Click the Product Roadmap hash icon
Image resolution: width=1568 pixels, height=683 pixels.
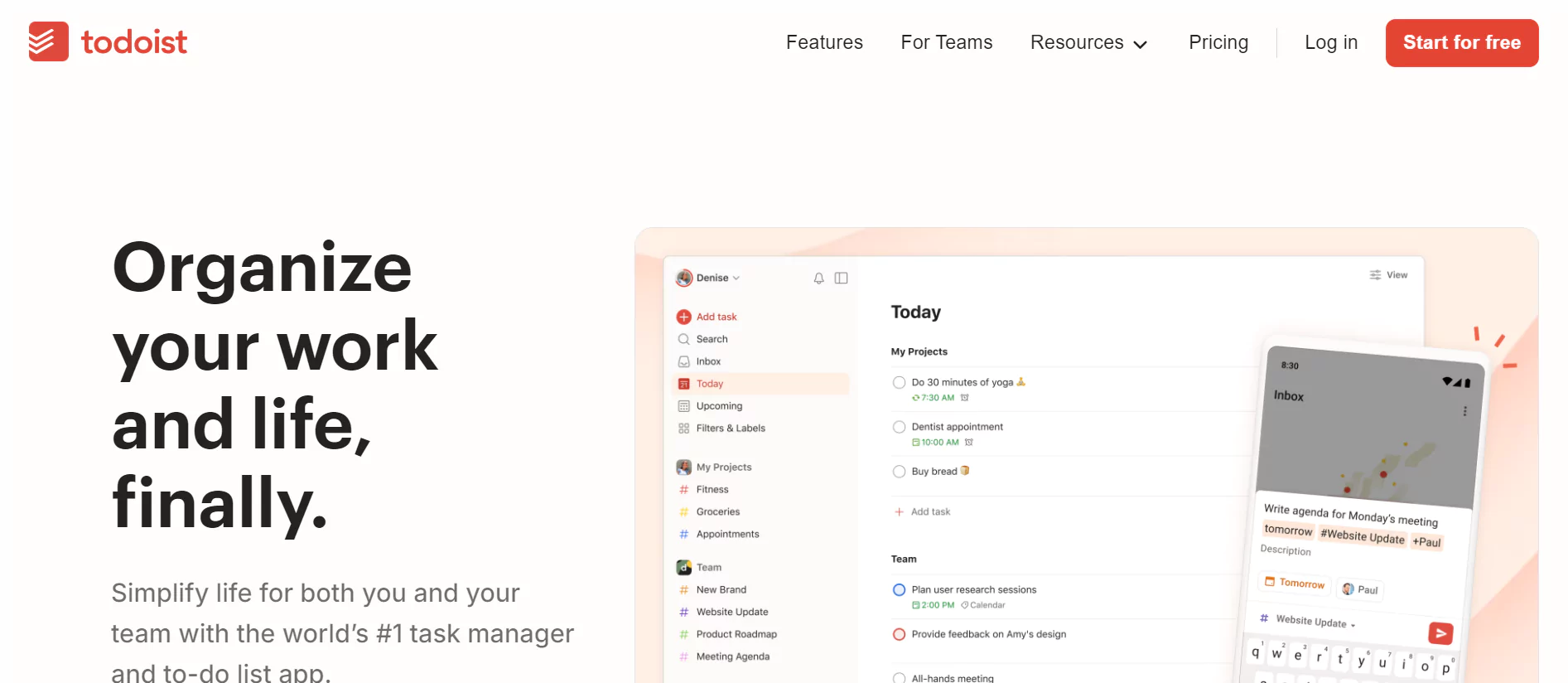coord(683,635)
